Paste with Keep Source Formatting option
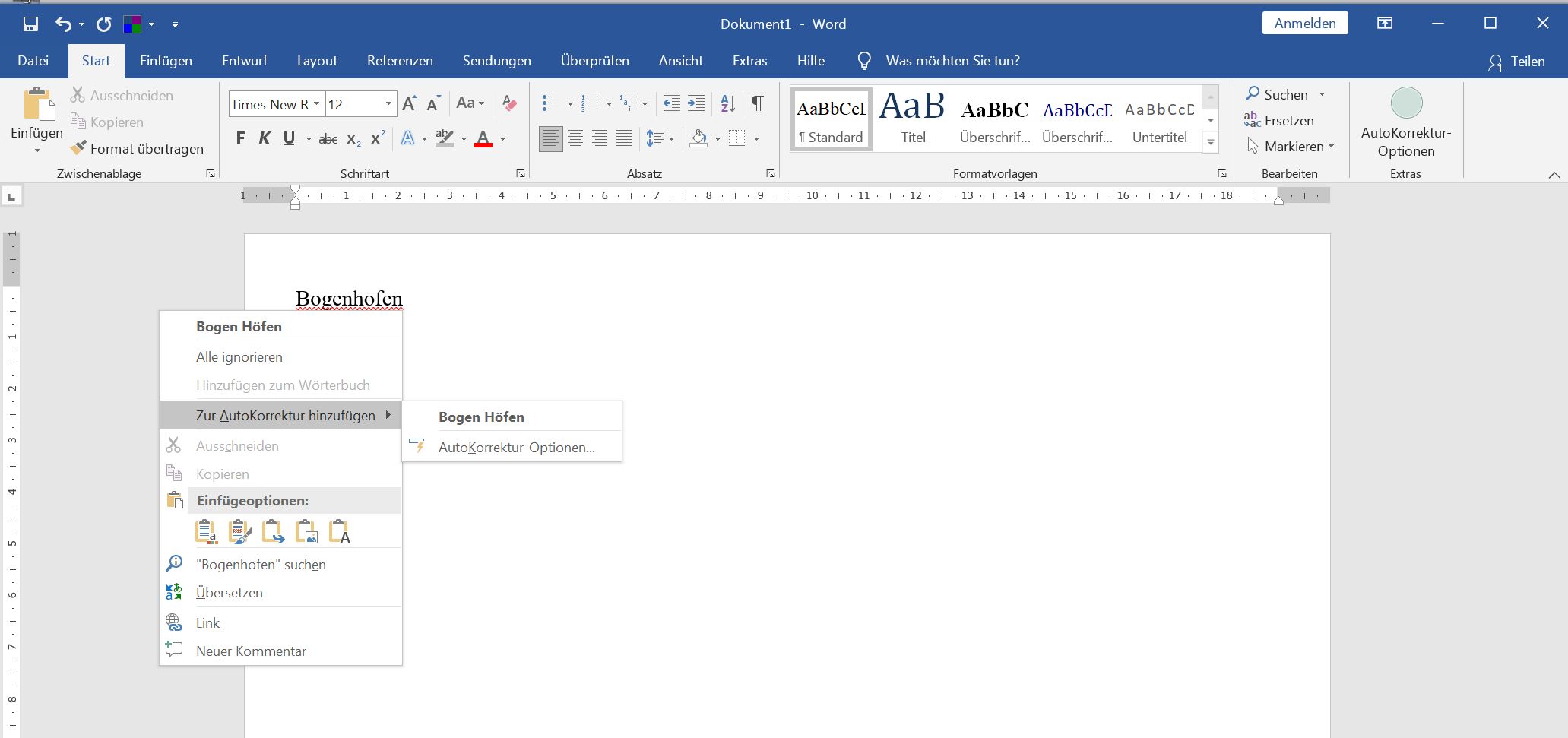The width and height of the screenshot is (1568, 738). tap(207, 531)
